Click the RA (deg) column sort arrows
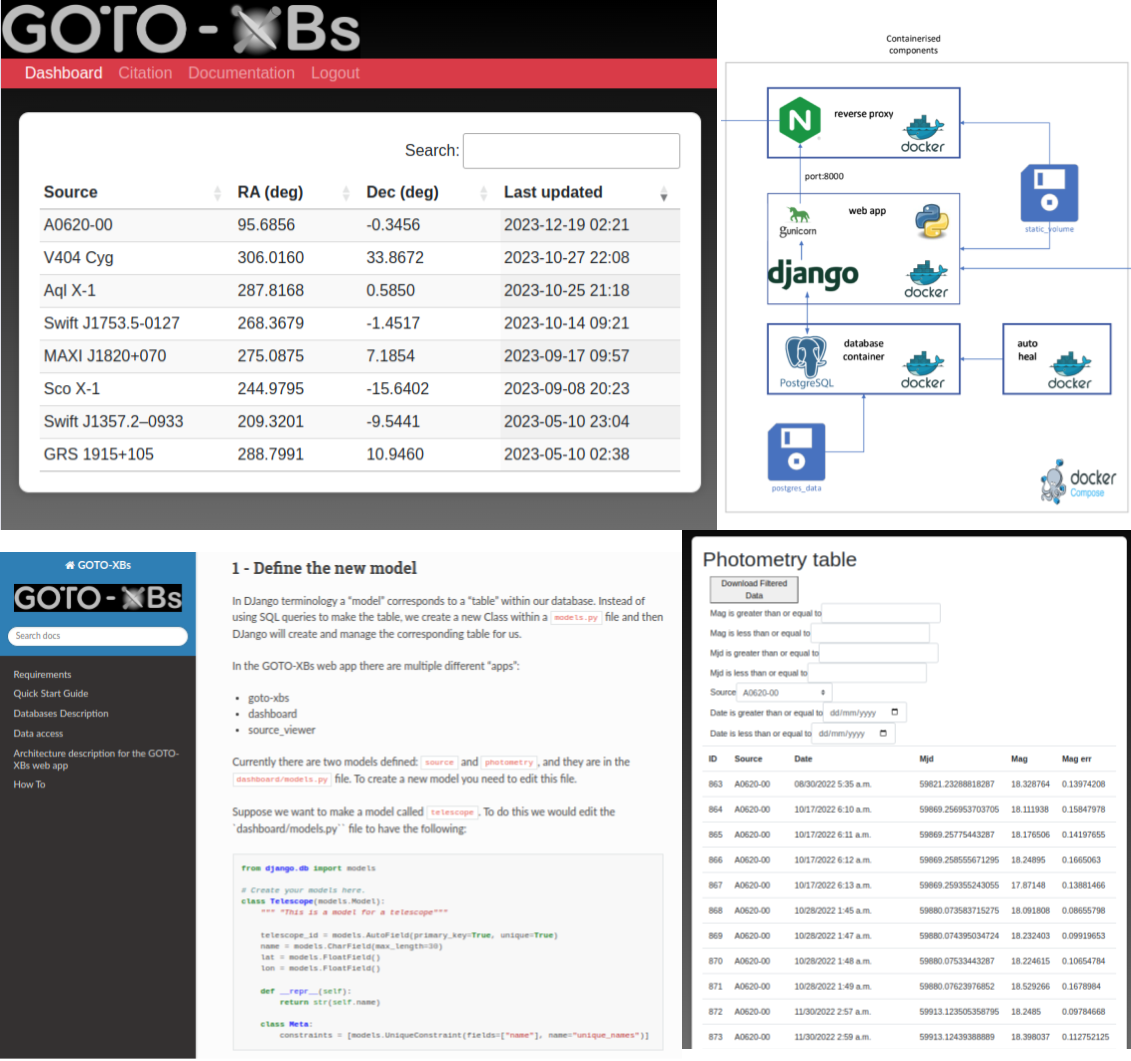 click(346, 193)
